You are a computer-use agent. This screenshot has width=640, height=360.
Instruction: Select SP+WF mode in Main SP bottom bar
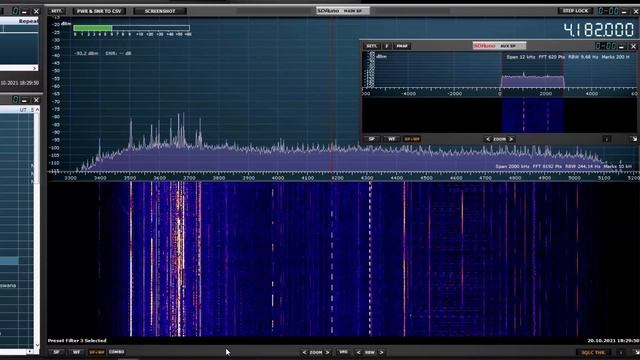[97, 352]
